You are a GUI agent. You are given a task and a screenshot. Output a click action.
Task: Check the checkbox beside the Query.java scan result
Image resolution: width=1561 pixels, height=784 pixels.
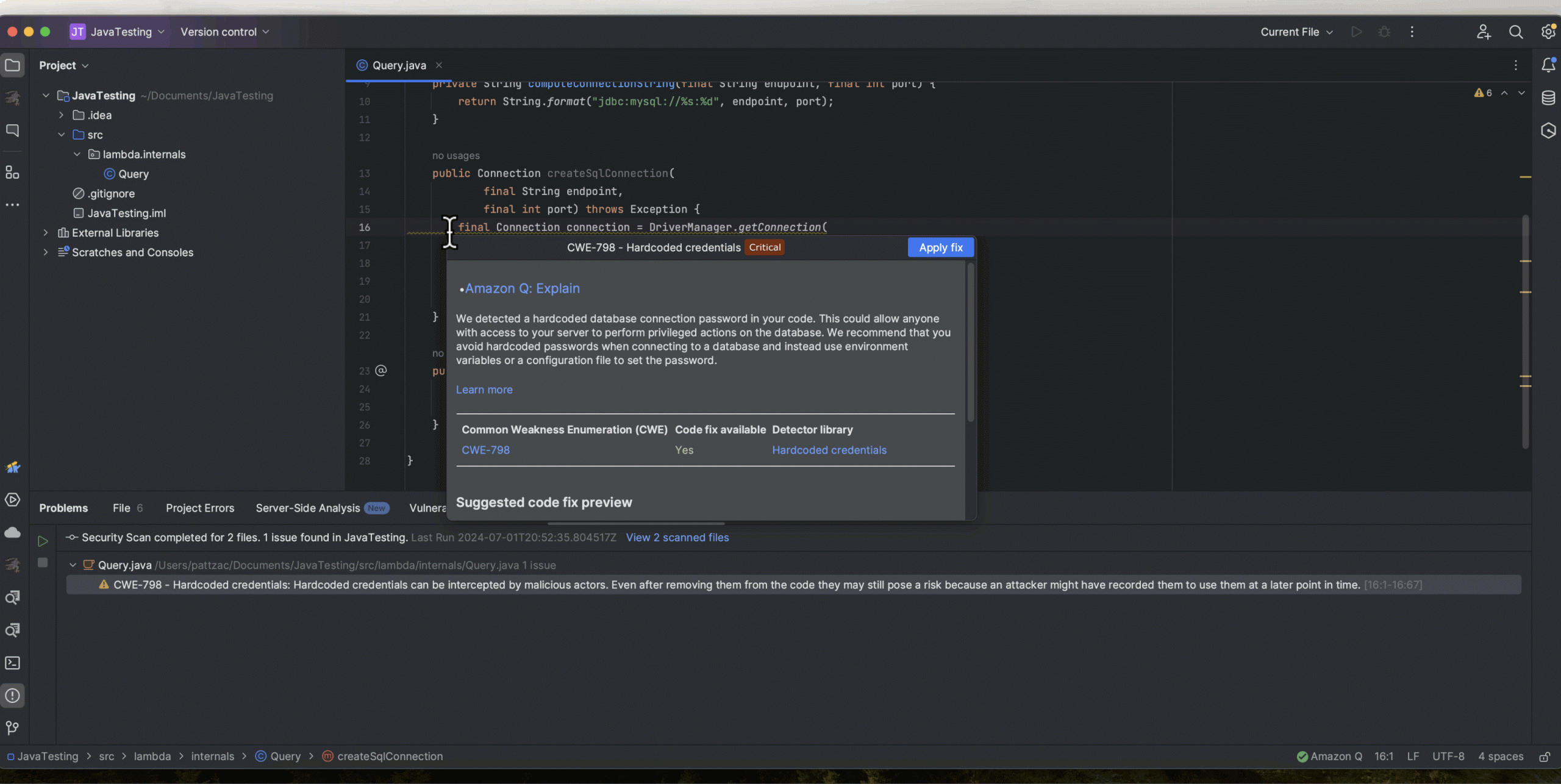[43, 563]
